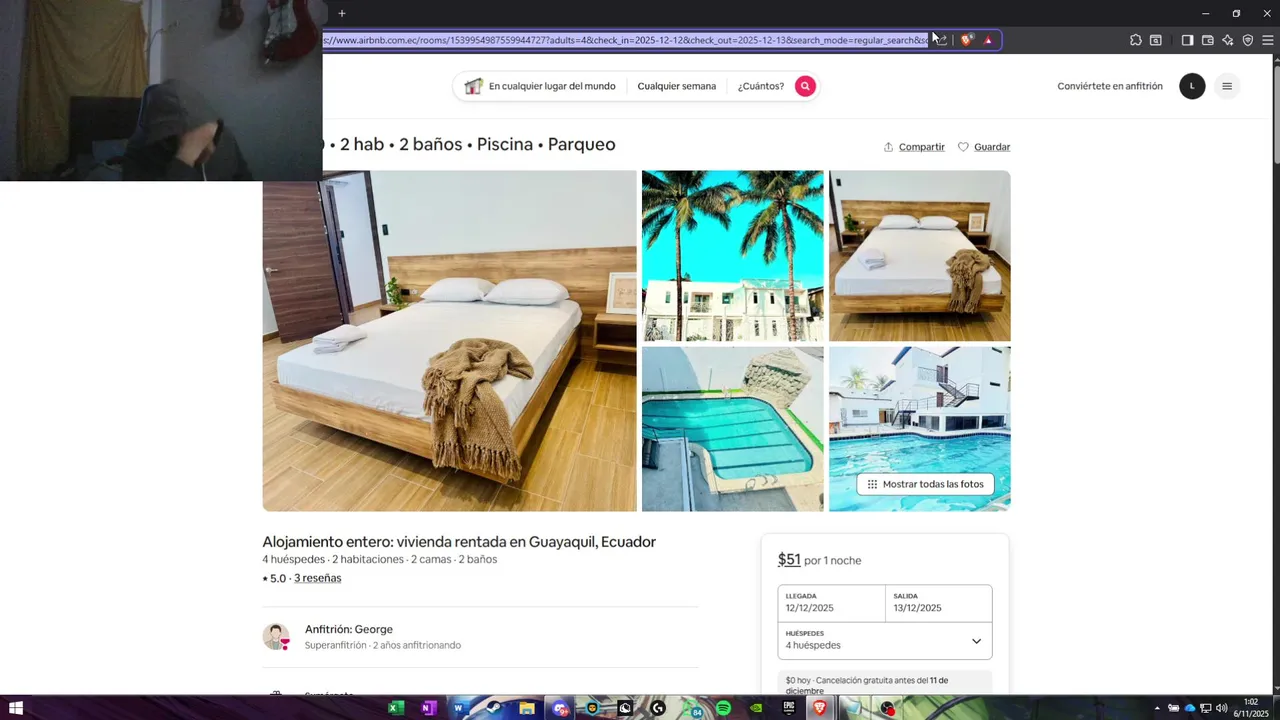The height and width of the screenshot is (720, 1280).
Task: Open the large bedroom main photo
Action: (x=449, y=341)
